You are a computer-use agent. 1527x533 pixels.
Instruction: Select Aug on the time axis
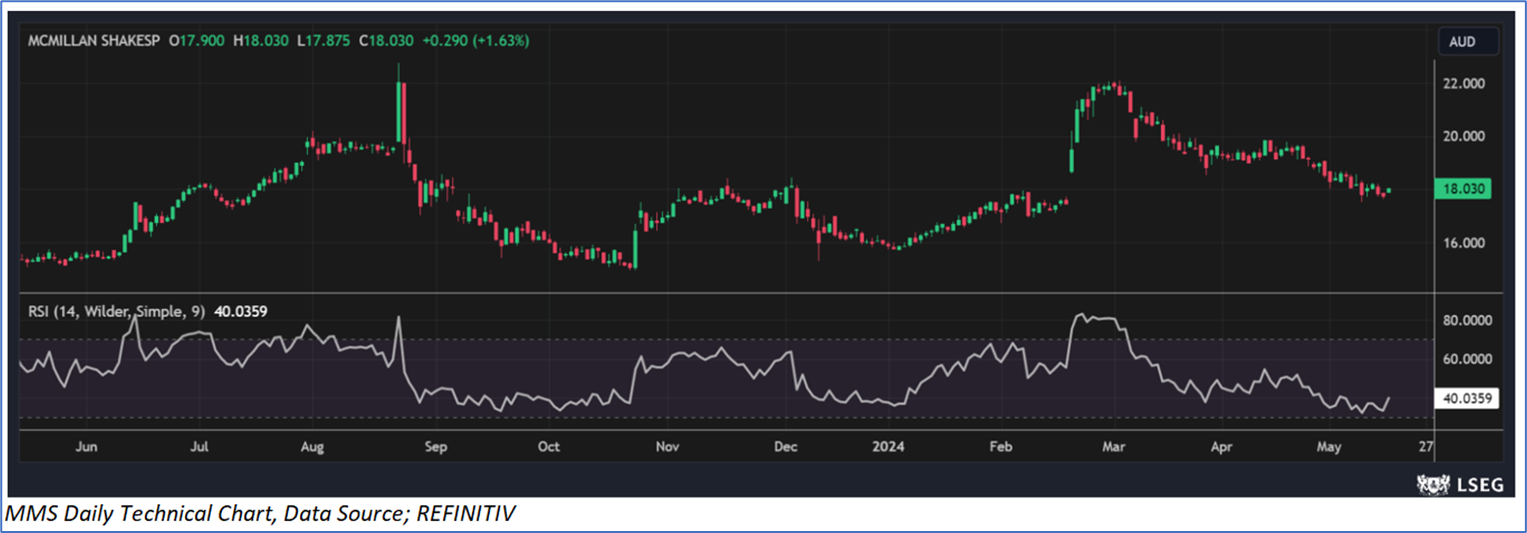coord(314,447)
